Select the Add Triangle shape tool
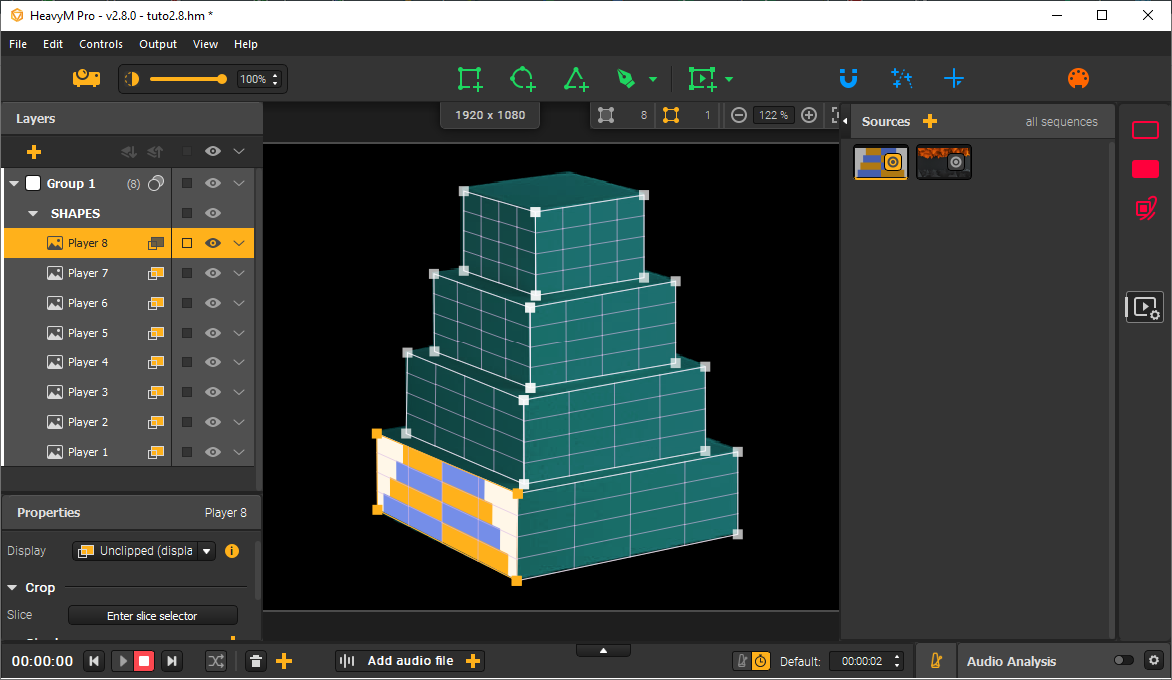Viewport: 1172px width, 680px height. tap(576, 79)
